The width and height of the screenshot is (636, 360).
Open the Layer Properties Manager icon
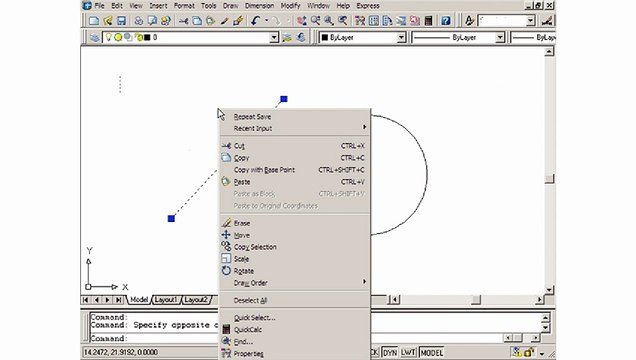tap(95, 37)
